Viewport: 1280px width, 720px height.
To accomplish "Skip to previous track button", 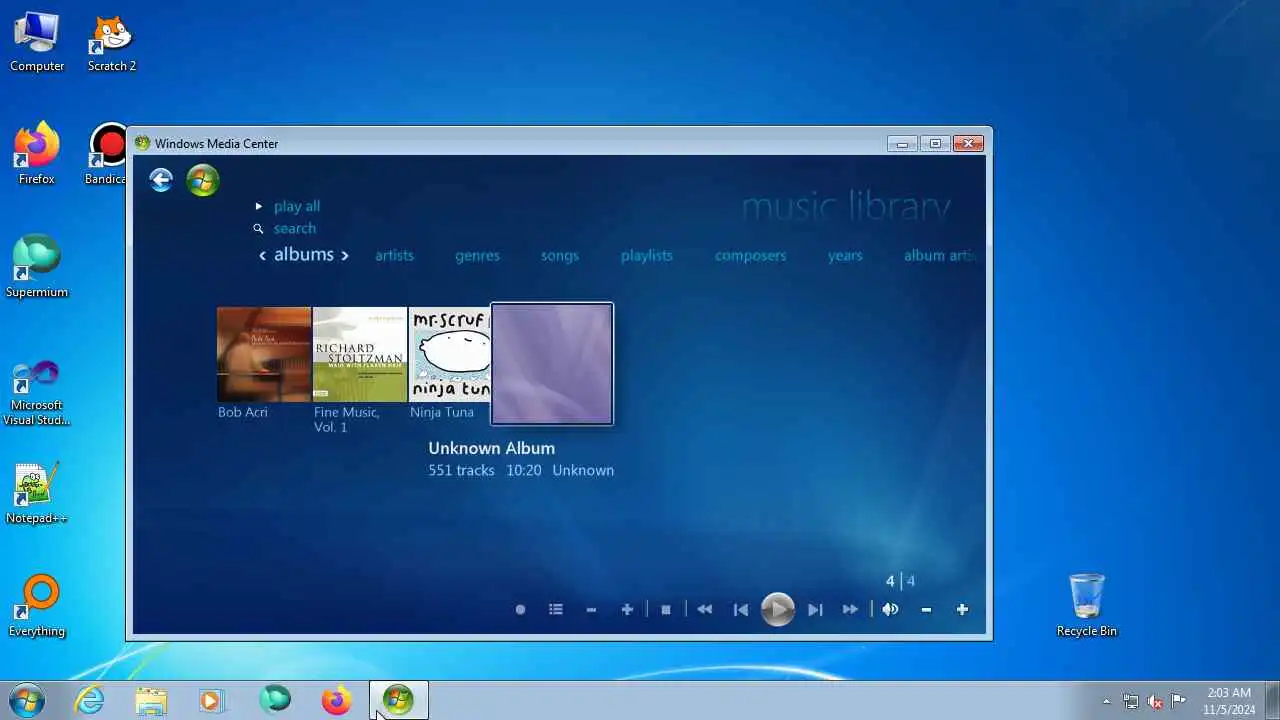I will pos(741,609).
